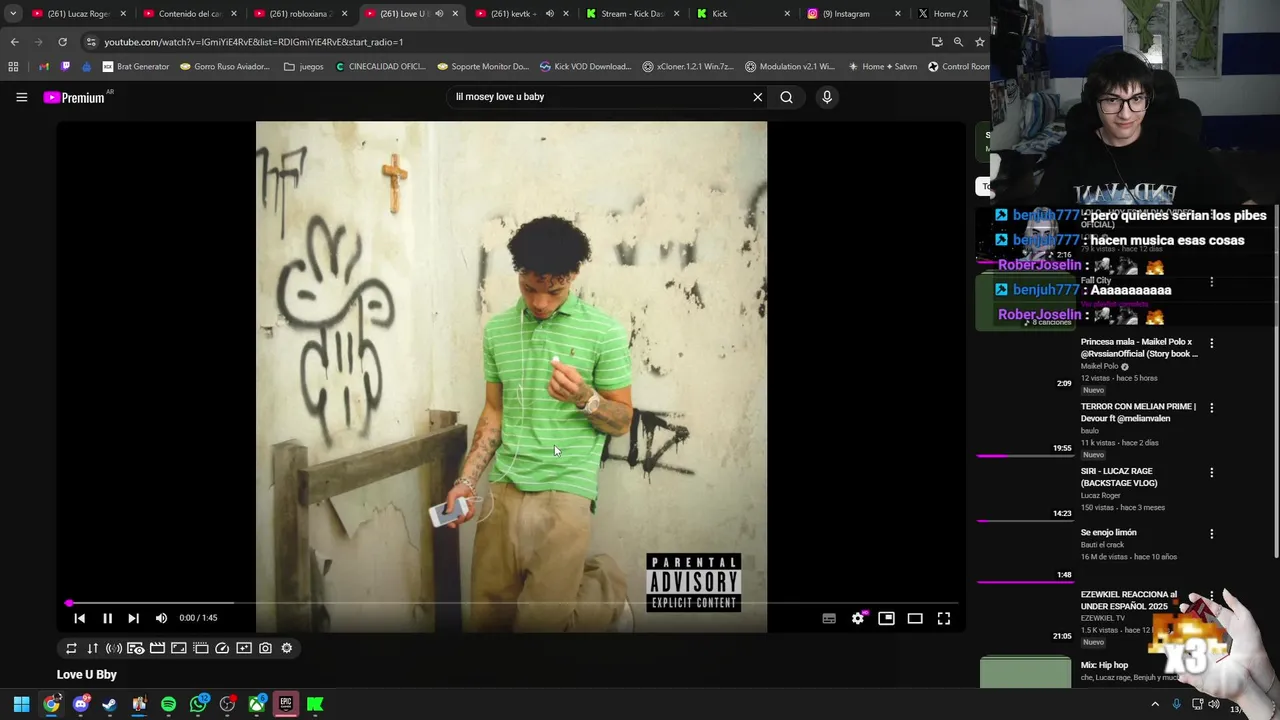Switch to the 'robloxiana' browser tab

coord(299,14)
